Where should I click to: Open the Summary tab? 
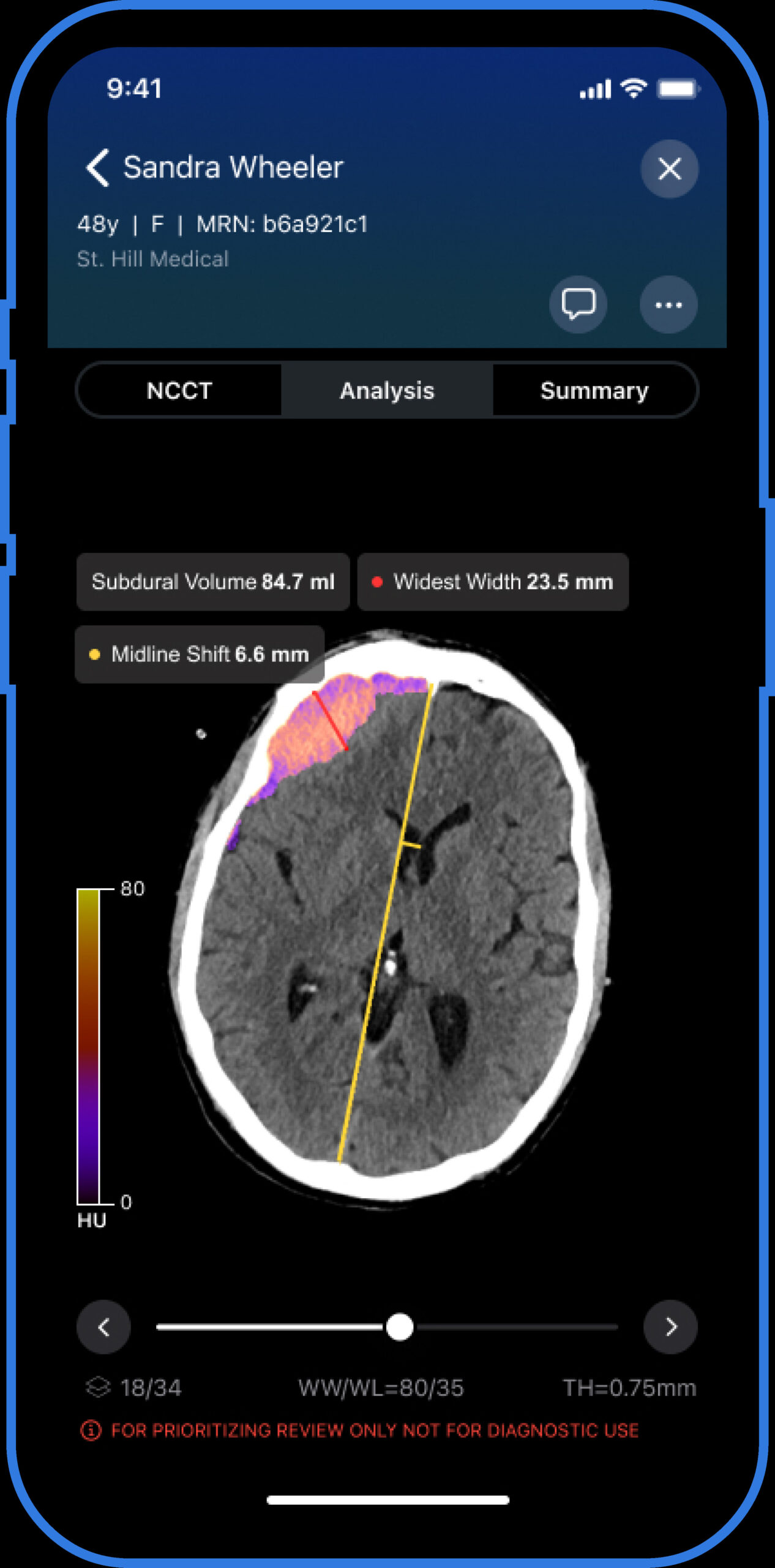pyautogui.click(x=594, y=390)
